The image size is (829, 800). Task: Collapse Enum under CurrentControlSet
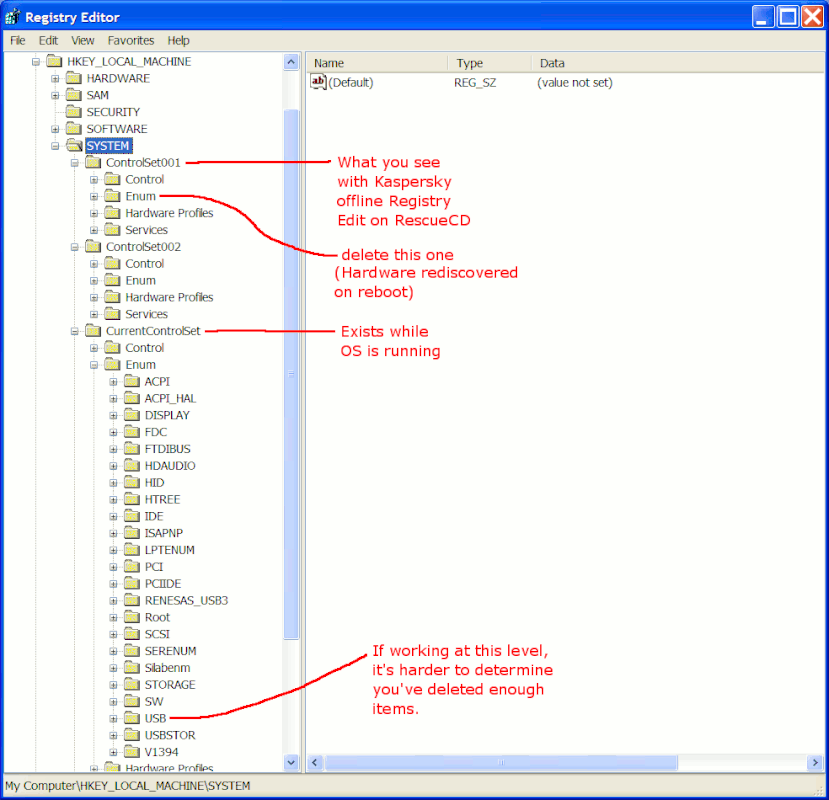coord(94,365)
